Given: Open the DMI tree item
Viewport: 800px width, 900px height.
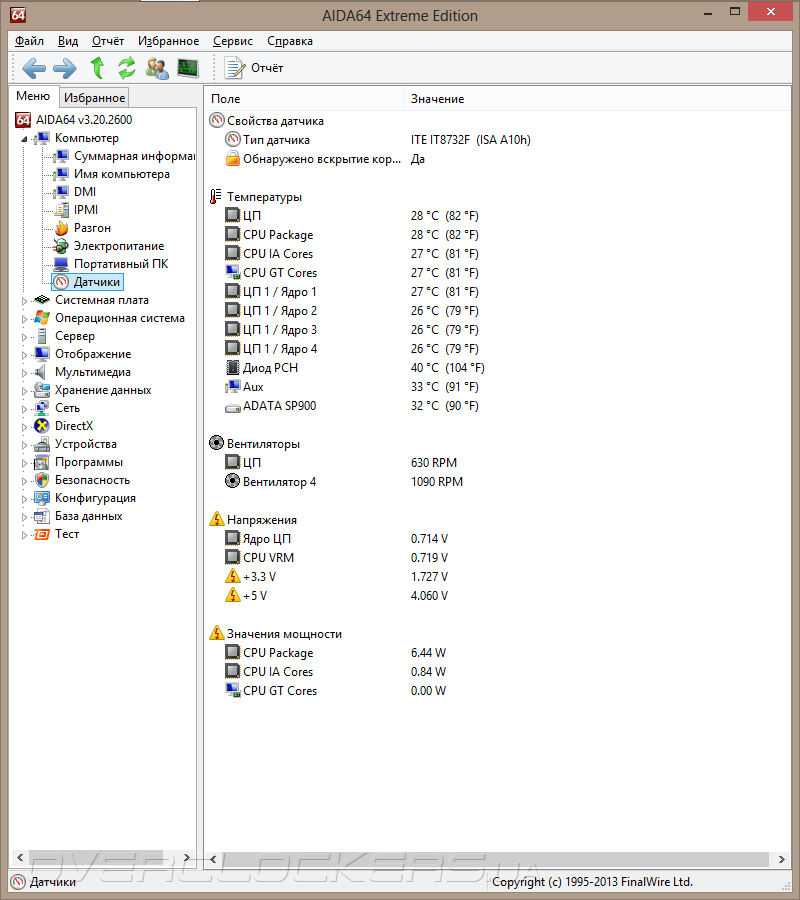Looking at the screenshot, I should coord(85,192).
